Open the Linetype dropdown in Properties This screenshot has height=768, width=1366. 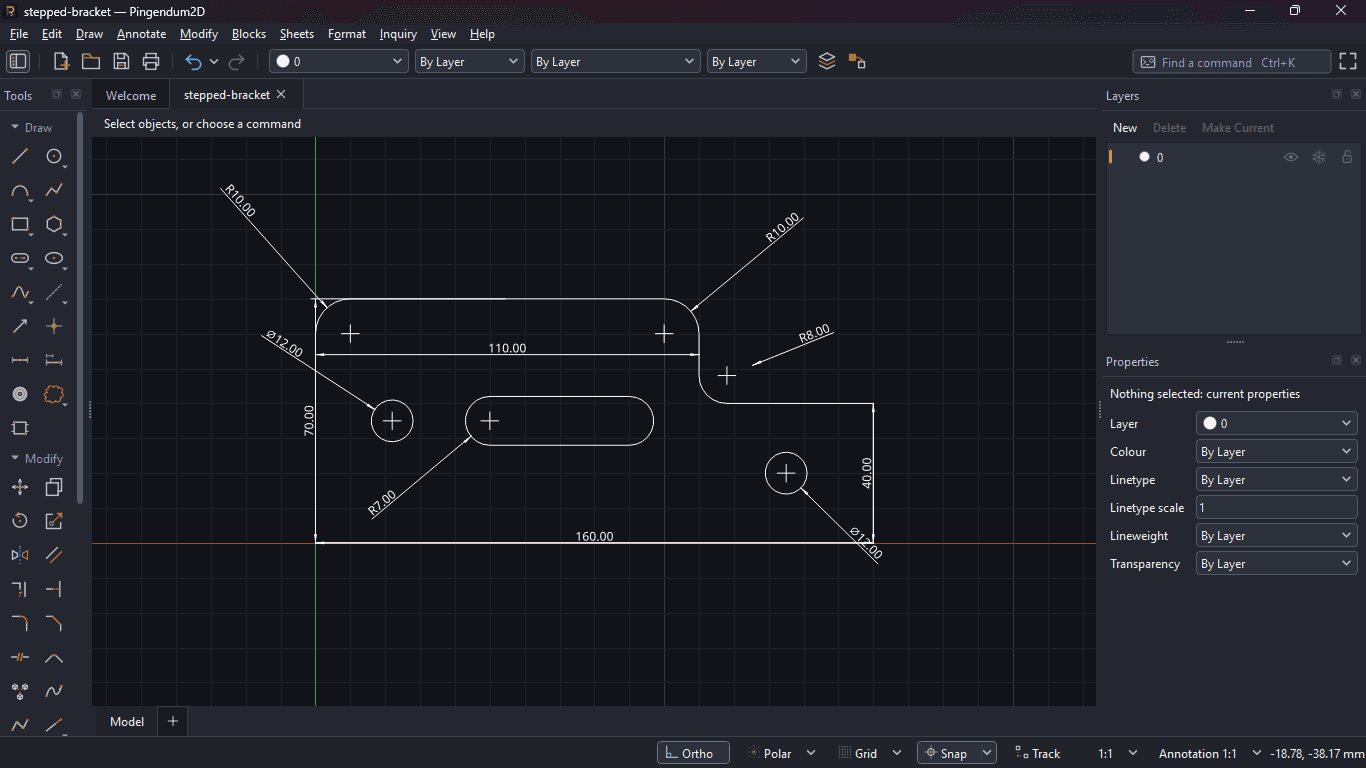click(x=1277, y=480)
